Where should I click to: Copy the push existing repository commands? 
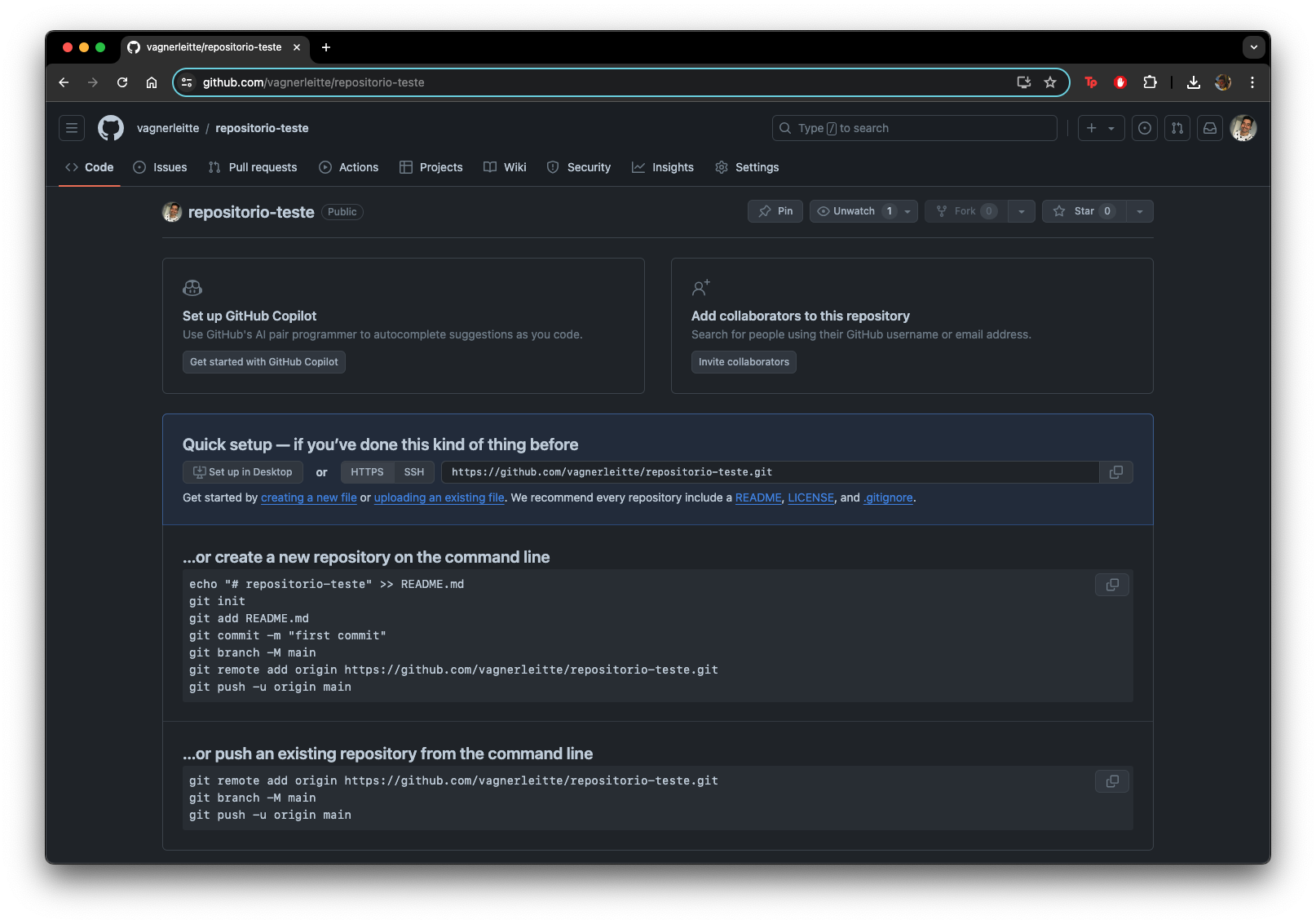(1112, 781)
